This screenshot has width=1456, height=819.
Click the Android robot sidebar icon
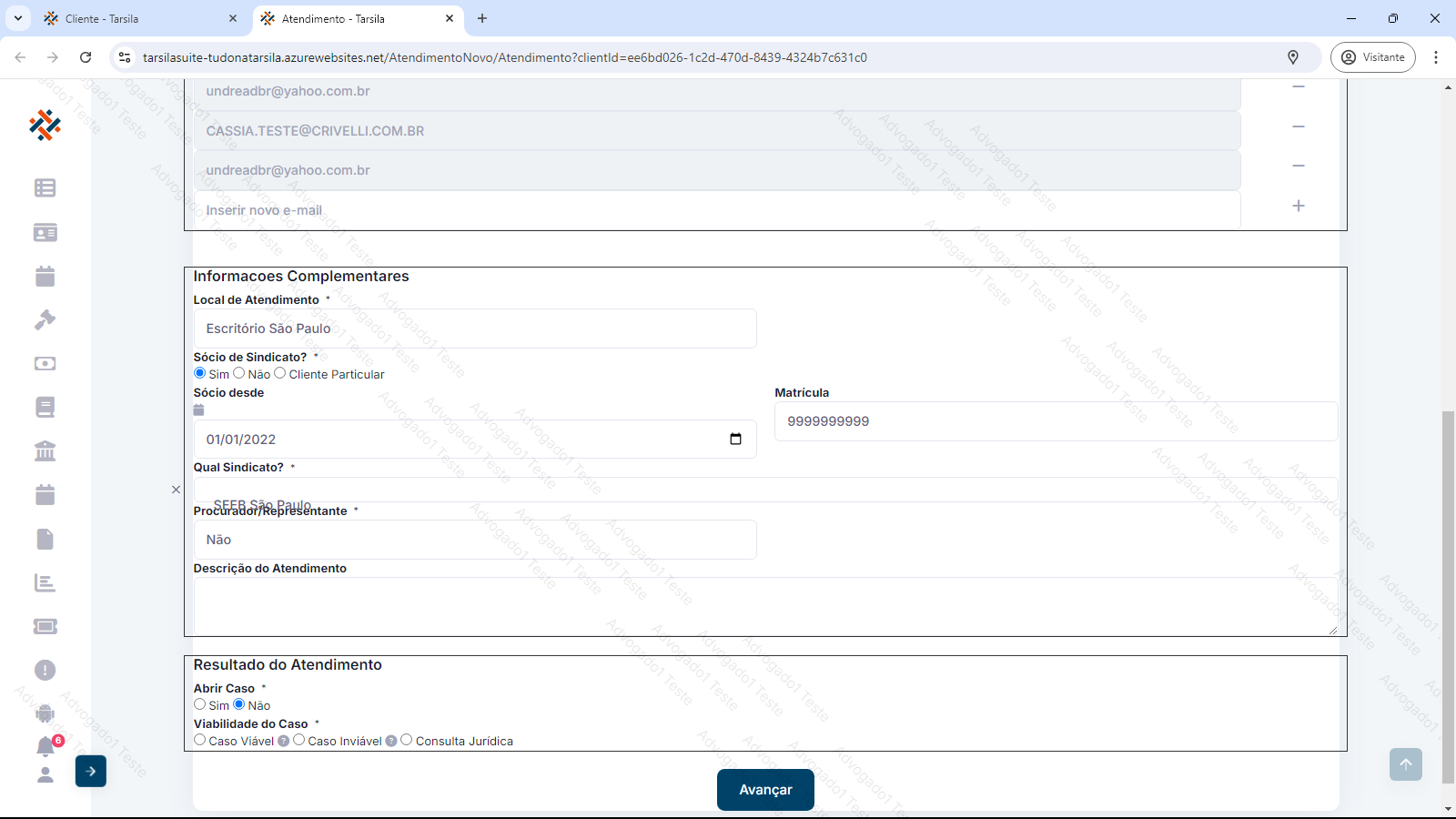pos(45,713)
